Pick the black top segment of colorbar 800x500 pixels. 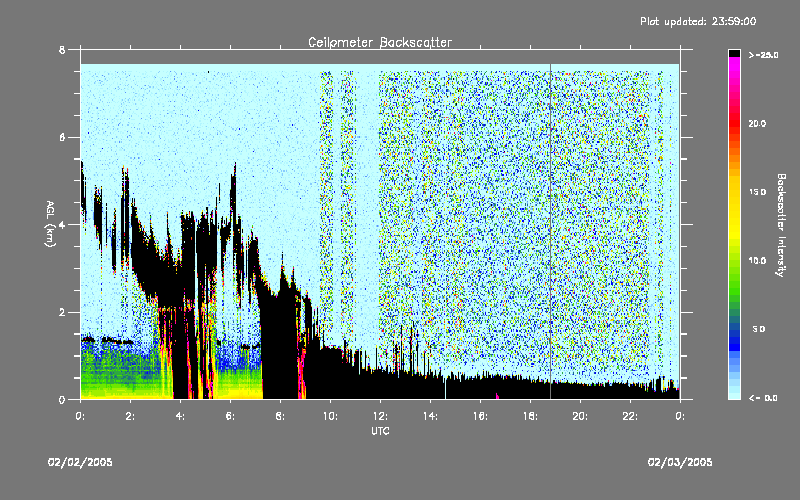pos(734,53)
